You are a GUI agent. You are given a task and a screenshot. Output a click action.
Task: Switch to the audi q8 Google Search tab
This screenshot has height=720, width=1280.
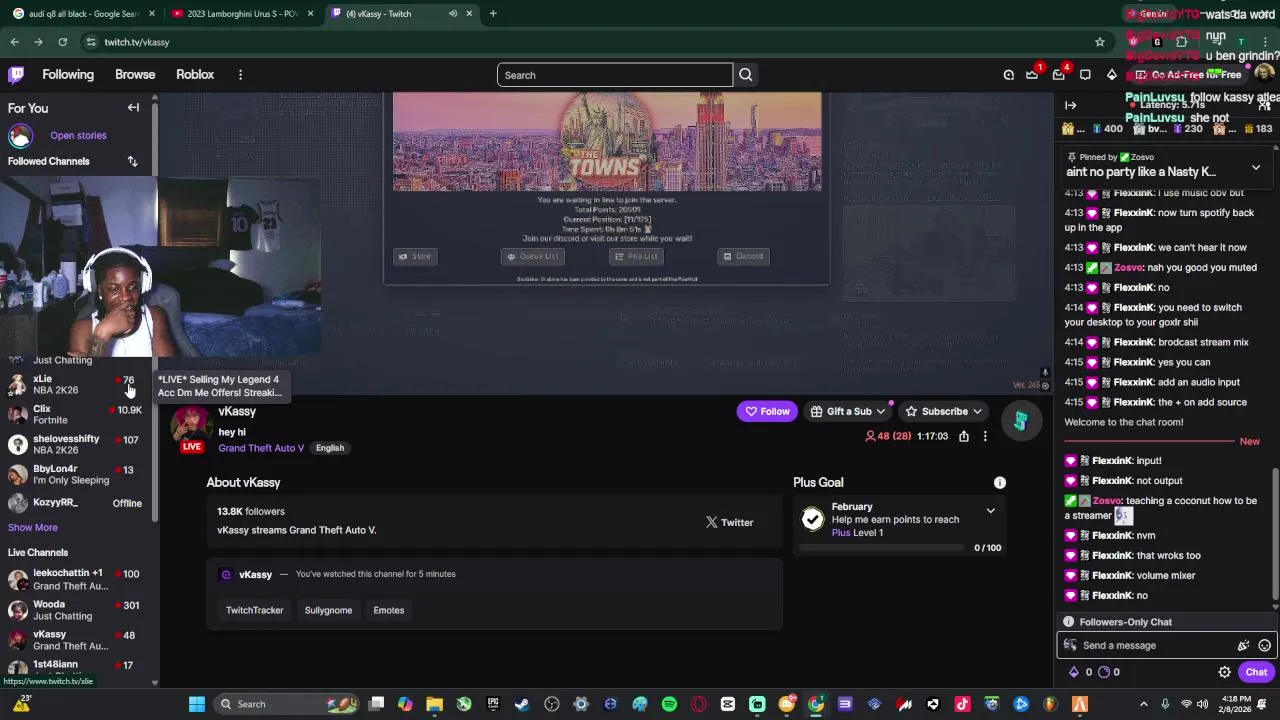[83, 14]
